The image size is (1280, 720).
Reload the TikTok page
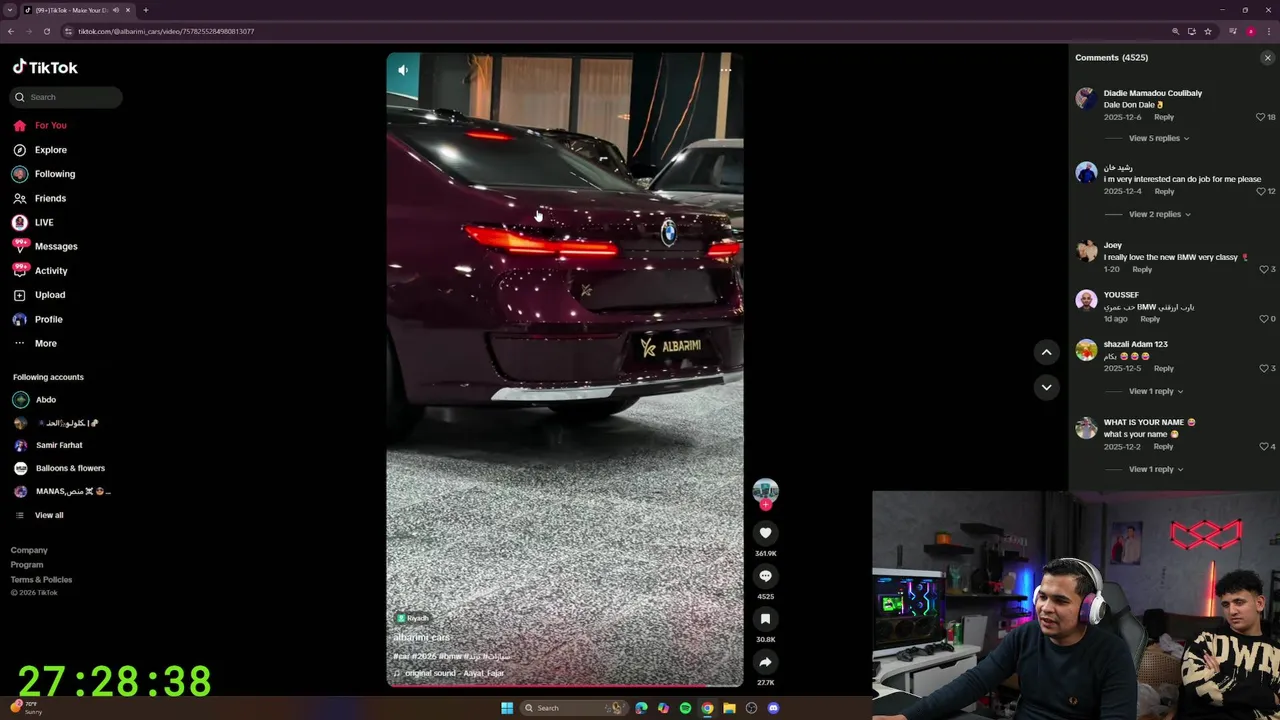46,31
